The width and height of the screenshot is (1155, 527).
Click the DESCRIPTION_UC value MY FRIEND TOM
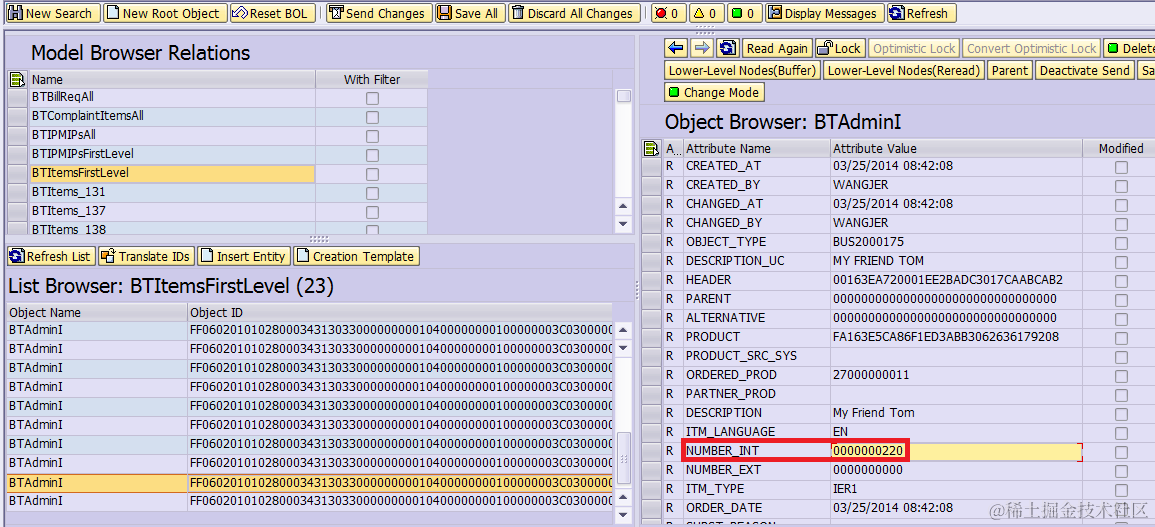pyautogui.click(x=956, y=261)
